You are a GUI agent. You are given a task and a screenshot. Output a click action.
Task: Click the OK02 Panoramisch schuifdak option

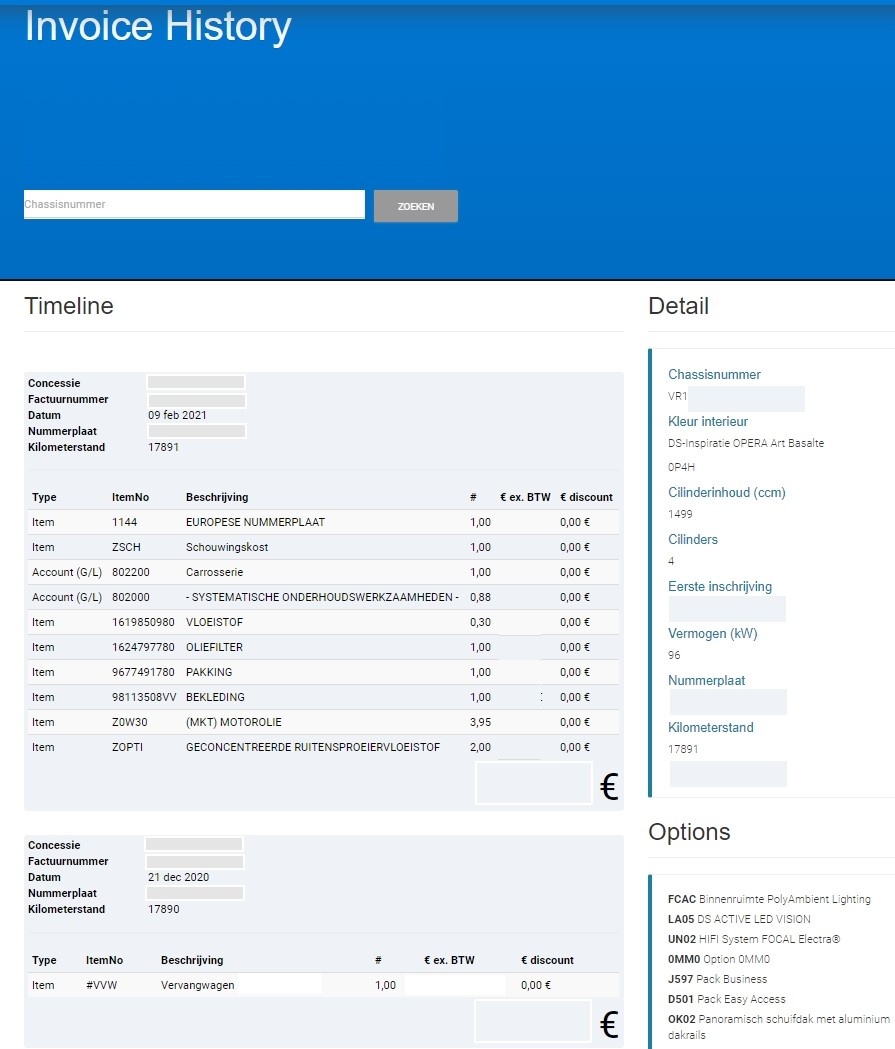(777, 1019)
